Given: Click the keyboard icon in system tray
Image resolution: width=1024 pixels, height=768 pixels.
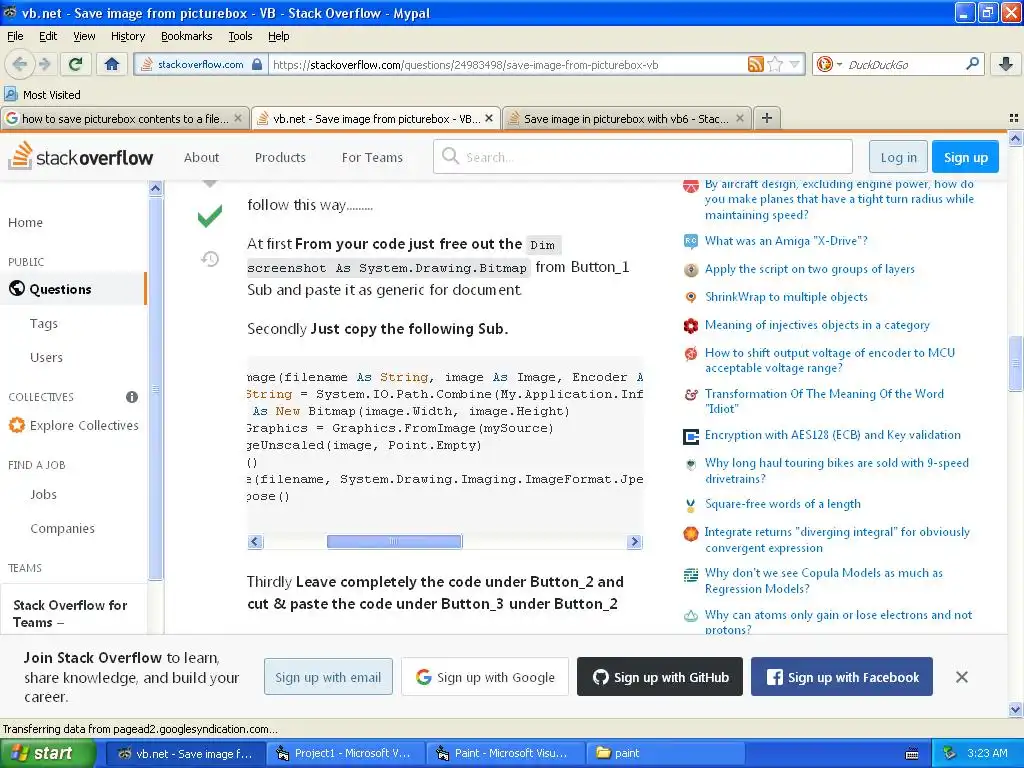Looking at the screenshot, I should (912, 754).
